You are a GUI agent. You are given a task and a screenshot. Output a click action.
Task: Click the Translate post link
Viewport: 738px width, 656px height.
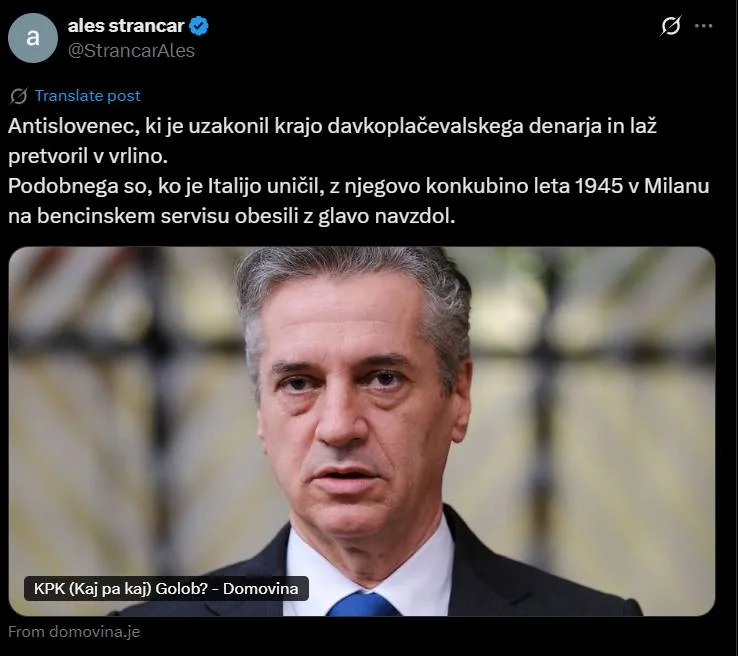click(88, 96)
